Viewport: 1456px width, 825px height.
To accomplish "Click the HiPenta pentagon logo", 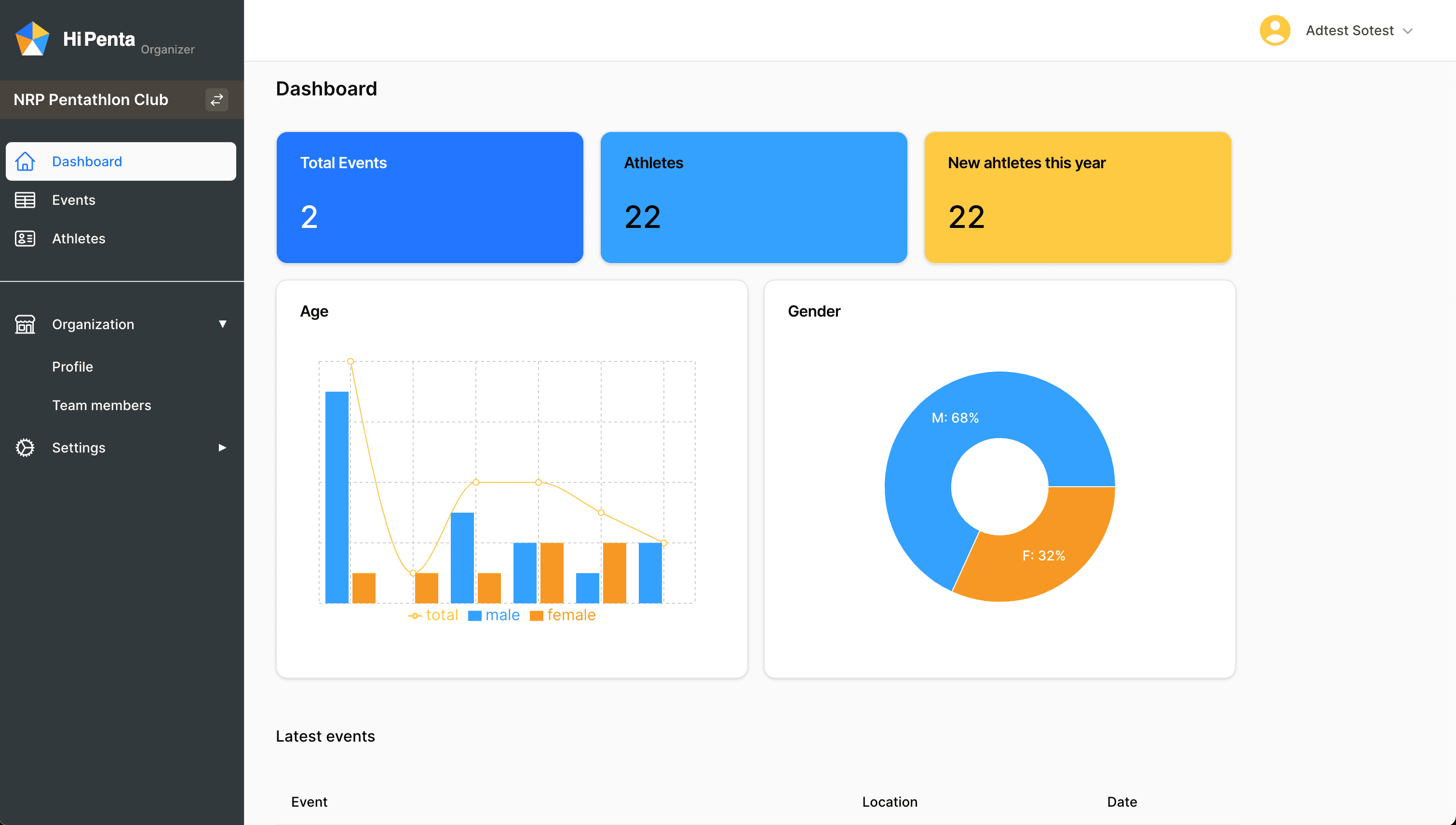I will (32, 39).
